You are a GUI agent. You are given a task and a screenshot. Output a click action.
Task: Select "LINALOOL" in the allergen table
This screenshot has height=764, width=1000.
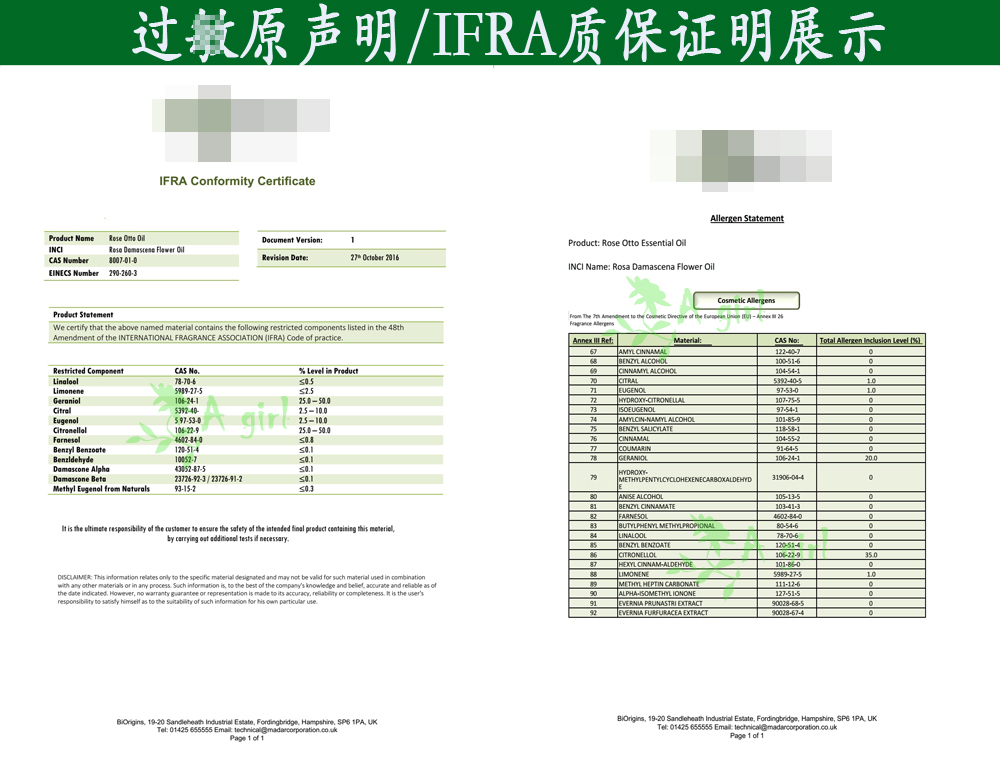(x=633, y=536)
